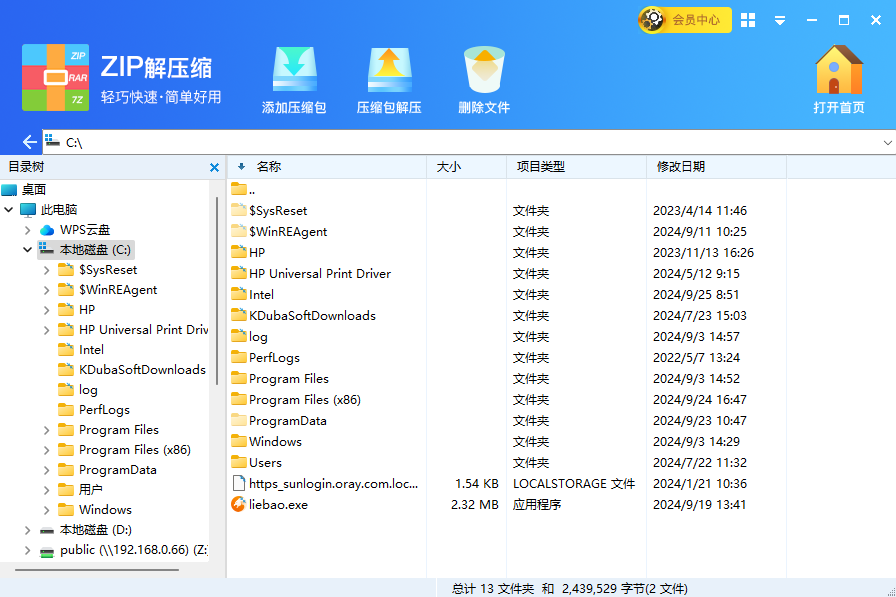Expand the 本地磁盘 (D:) tree node
This screenshot has height=597, width=896.
coord(28,530)
